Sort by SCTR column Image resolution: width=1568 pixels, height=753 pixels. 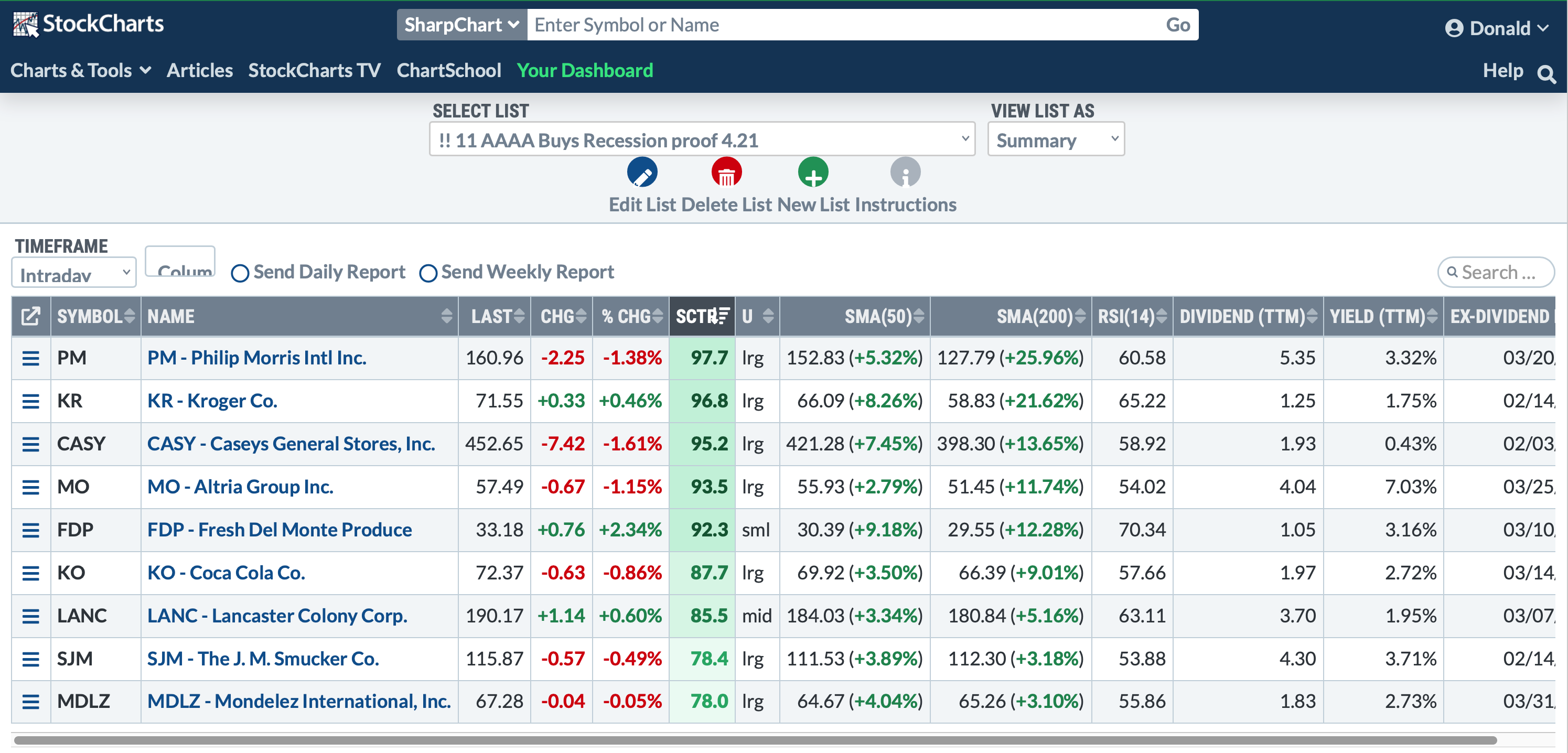(702, 316)
